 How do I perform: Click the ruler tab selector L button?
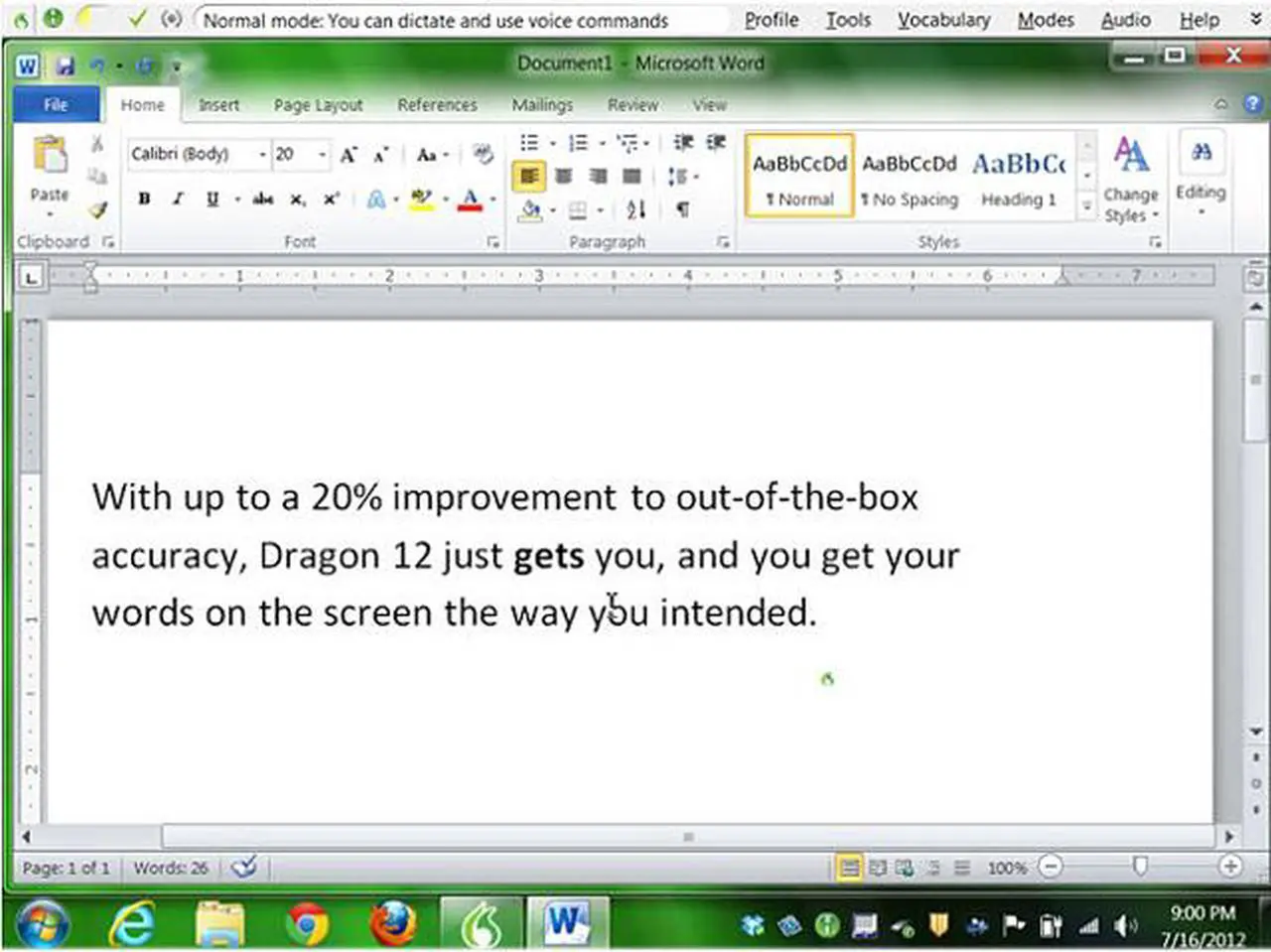point(31,277)
